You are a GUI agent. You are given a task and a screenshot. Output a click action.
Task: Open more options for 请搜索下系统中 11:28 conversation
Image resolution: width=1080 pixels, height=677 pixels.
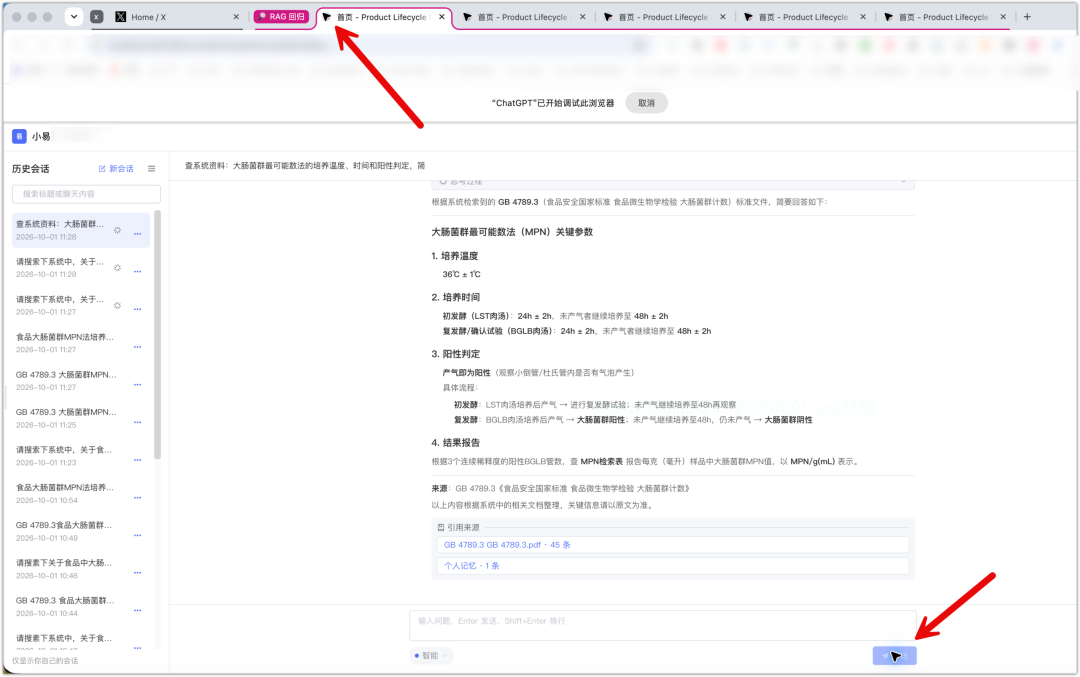(137, 271)
